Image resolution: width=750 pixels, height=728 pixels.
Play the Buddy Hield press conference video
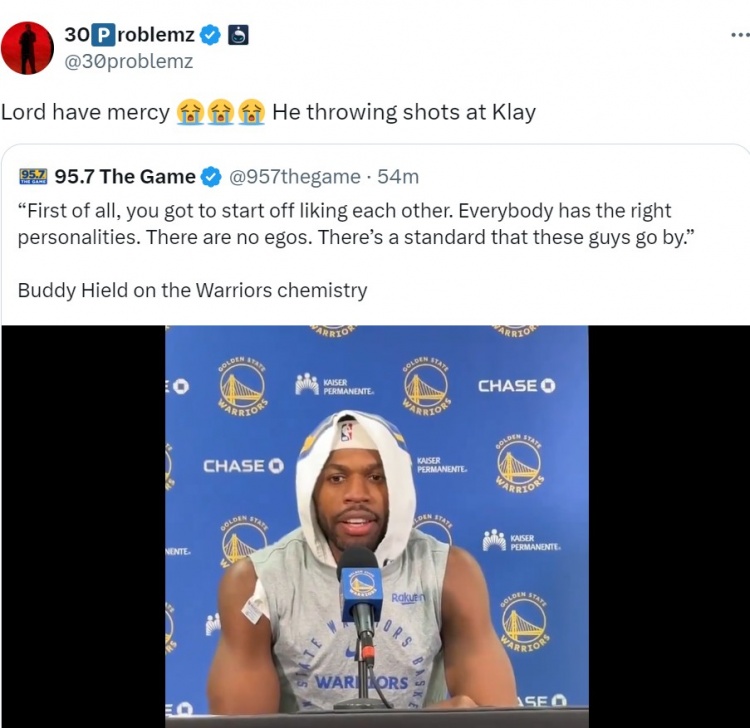pyautogui.click(x=376, y=526)
